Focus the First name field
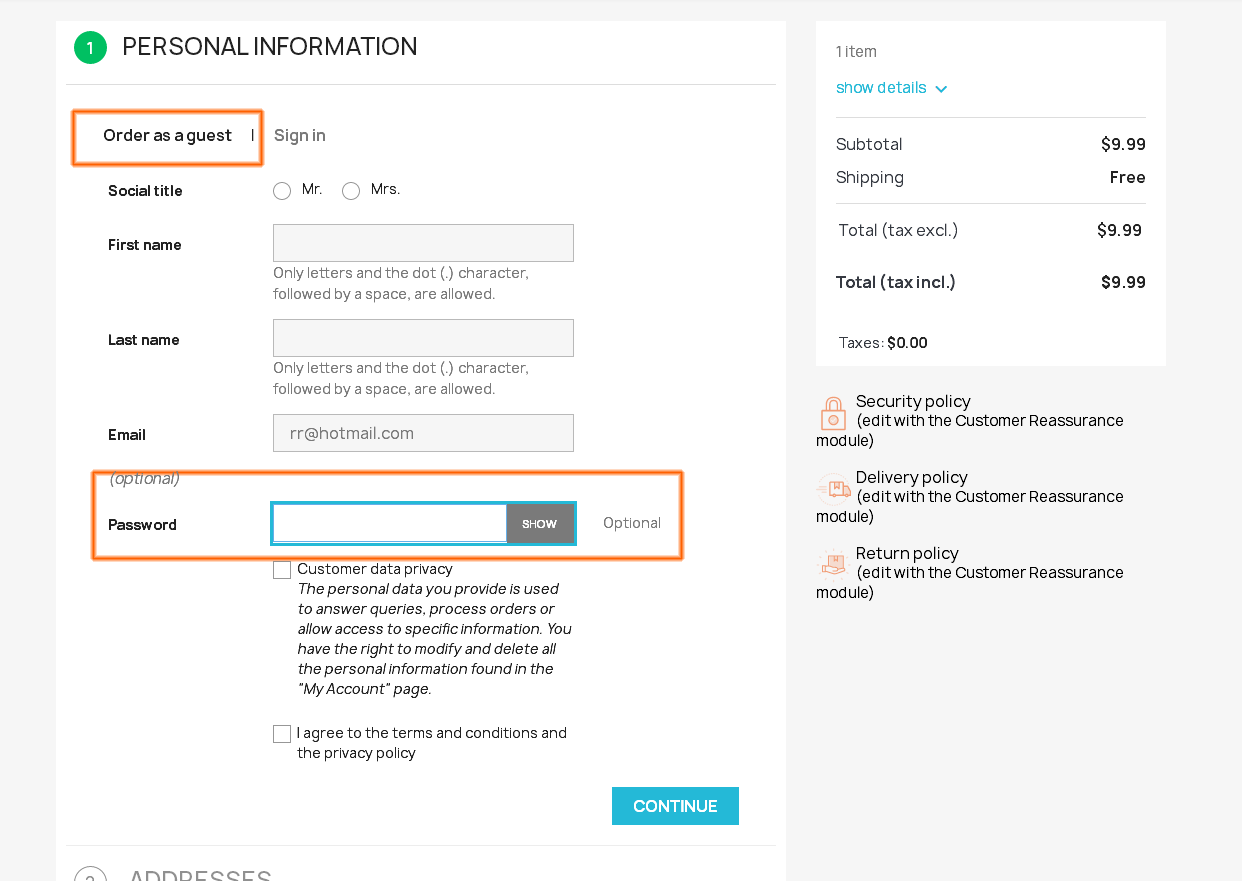1242x881 pixels. coord(423,243)
